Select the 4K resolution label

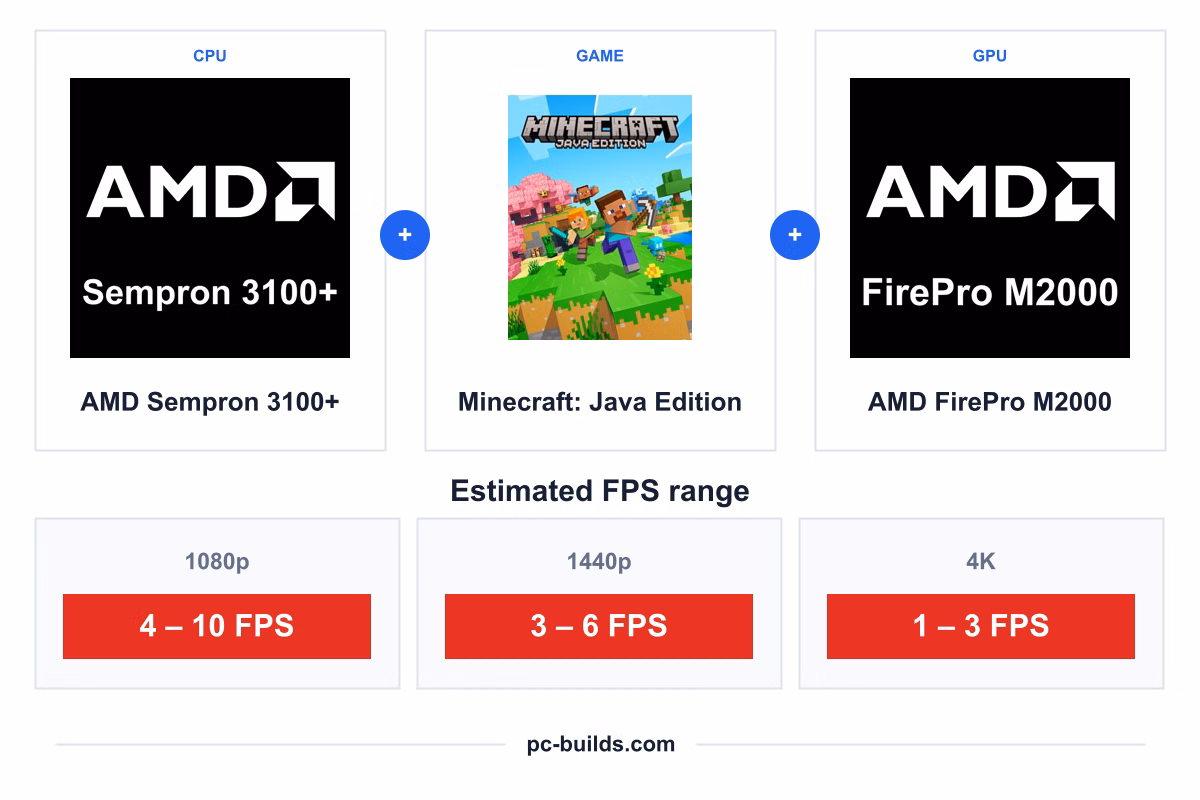pos(981,562)
